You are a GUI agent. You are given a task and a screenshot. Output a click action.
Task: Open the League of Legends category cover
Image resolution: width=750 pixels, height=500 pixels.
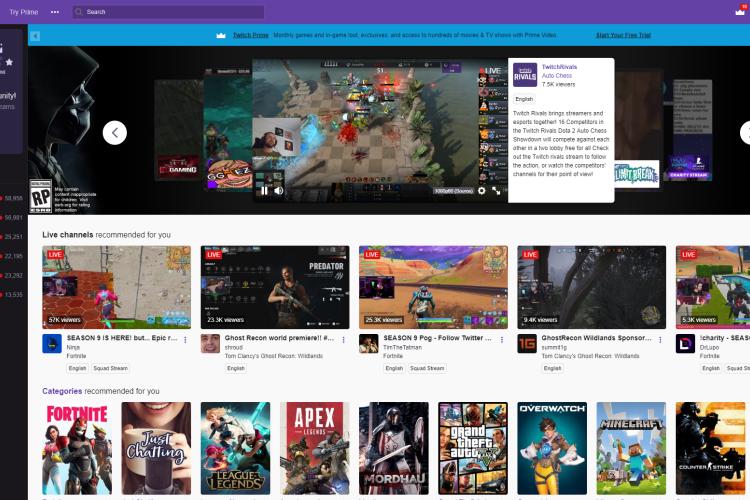pos(235,448)
